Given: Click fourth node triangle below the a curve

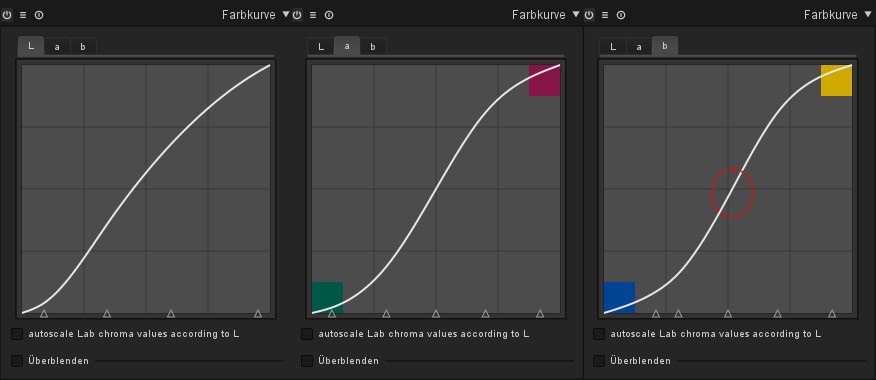Looking at the screenshot, I should click(485, 314).
